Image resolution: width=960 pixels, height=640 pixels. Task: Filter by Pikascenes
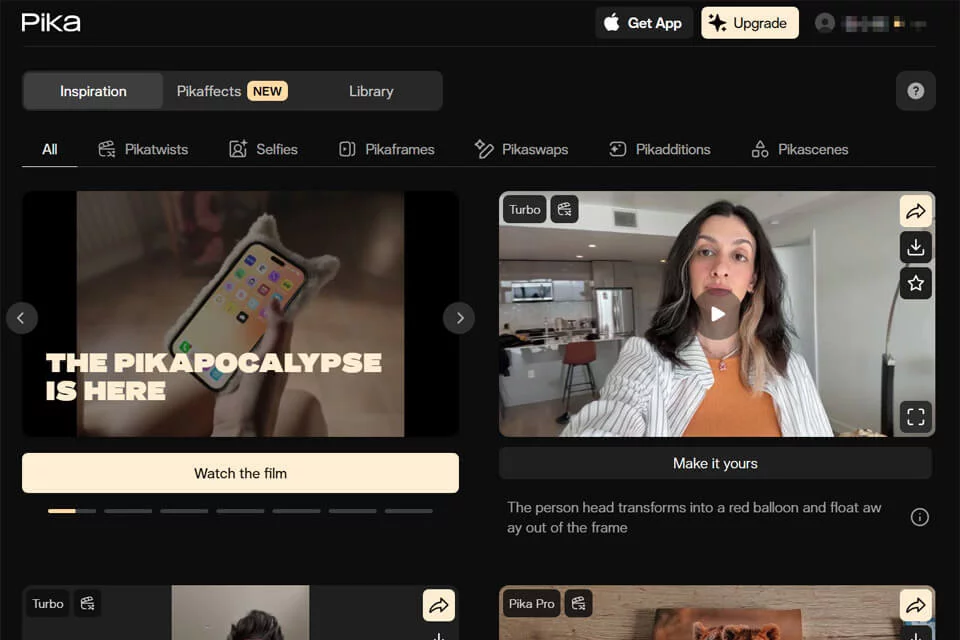click(800, 149)
